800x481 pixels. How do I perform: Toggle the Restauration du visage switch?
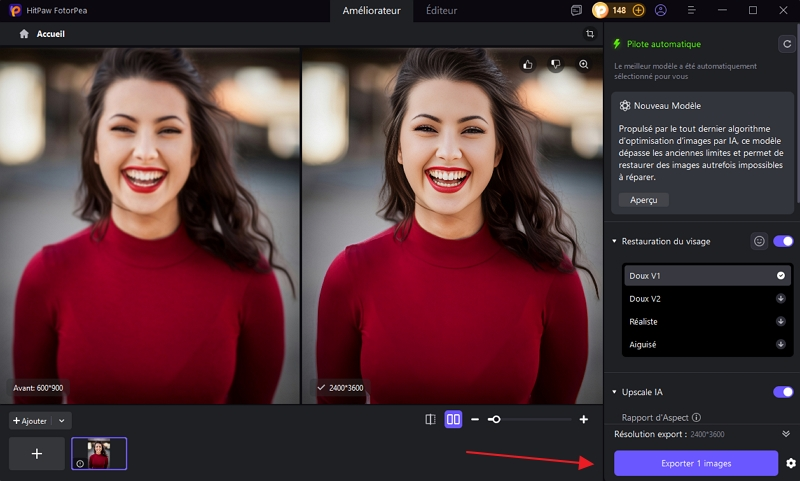(x=783, y=241)
